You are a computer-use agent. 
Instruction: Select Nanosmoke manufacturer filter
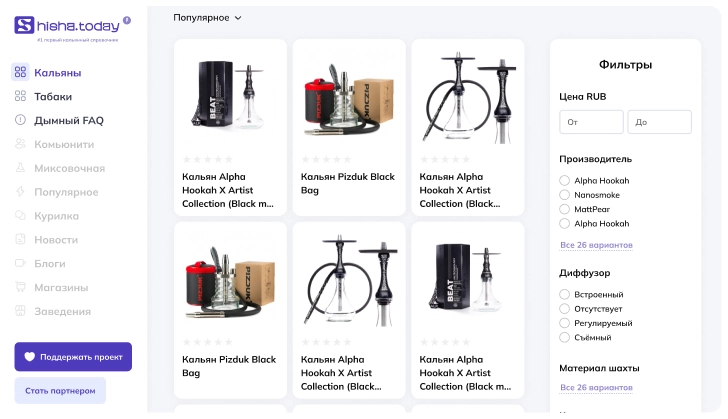(565, 195)
